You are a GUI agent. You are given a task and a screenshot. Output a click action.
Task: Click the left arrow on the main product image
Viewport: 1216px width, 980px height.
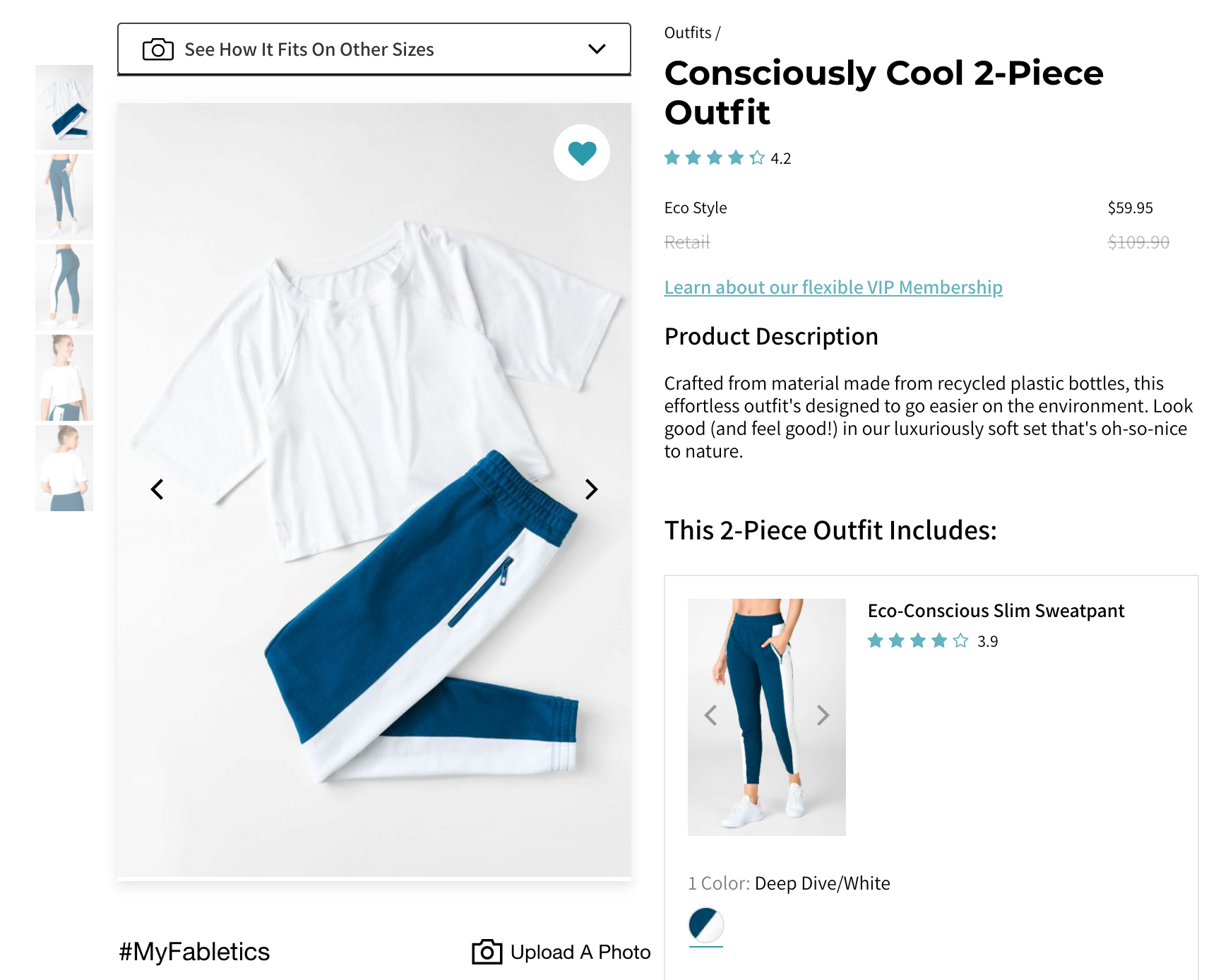pyautogui.click(x=157, y=489)
